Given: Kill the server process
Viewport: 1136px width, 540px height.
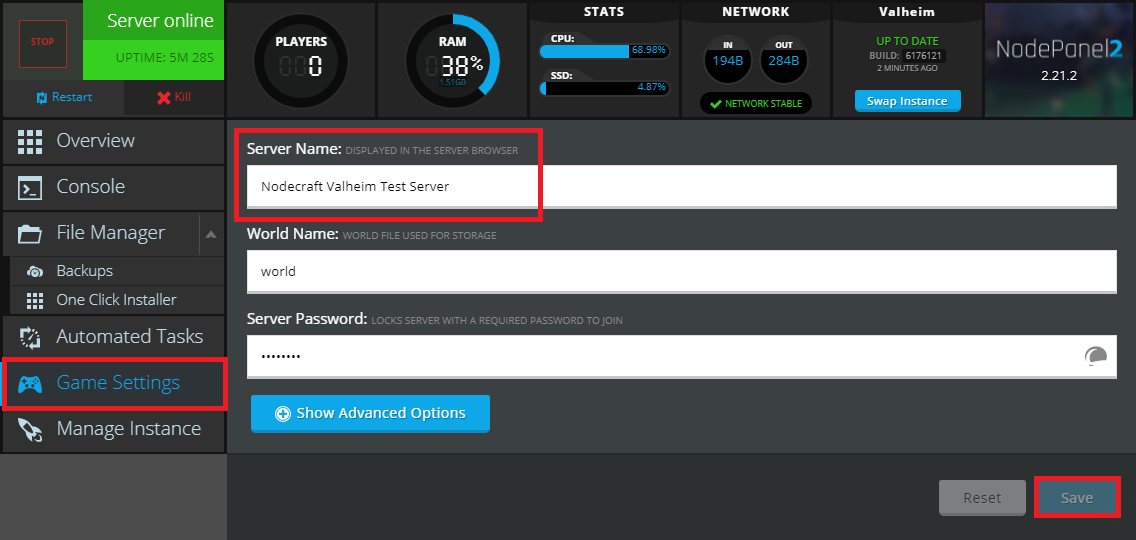Looking at the screenshot, I should [173, 97].
